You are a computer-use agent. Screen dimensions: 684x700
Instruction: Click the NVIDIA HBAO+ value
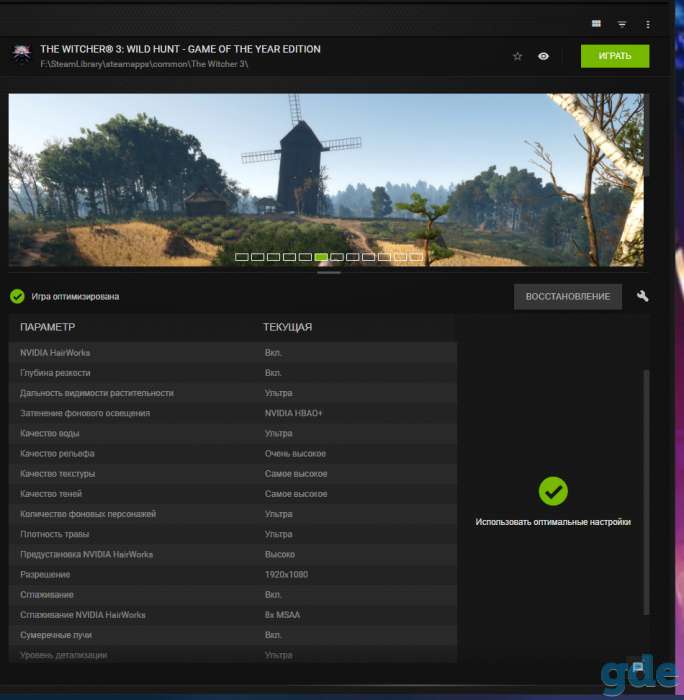293,413
